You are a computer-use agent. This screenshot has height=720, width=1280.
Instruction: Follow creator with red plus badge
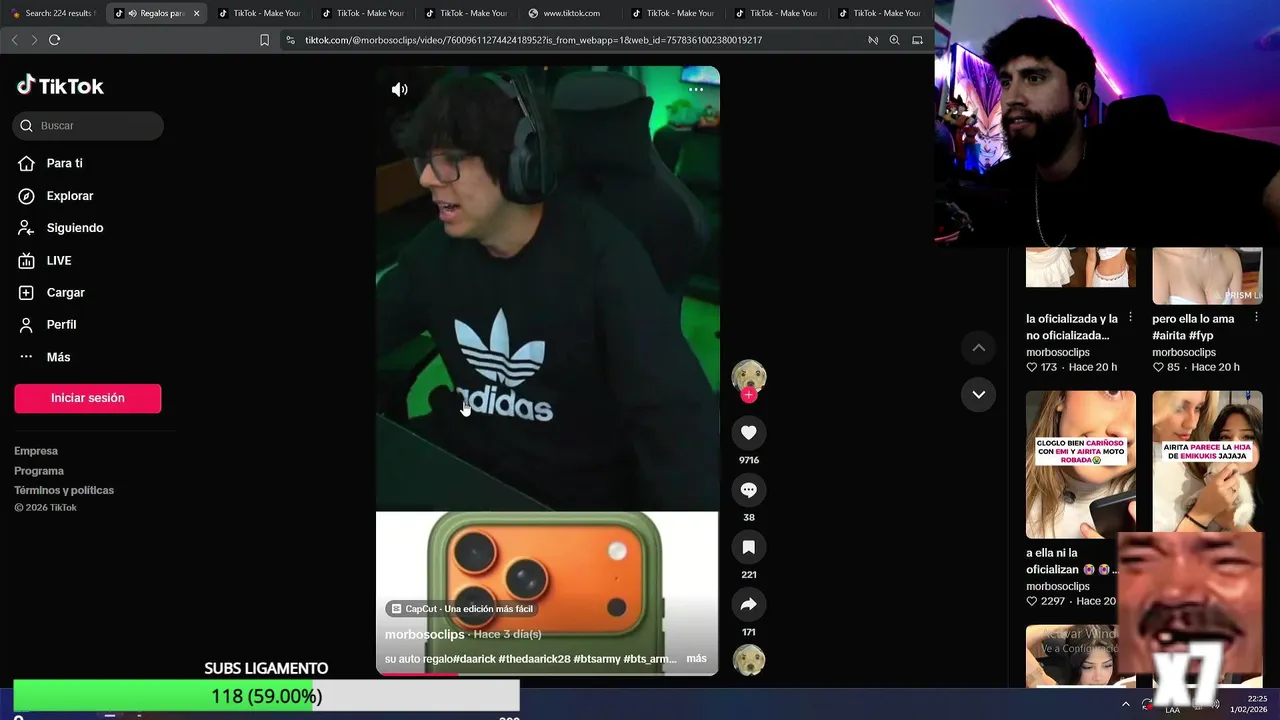point(749,395)
